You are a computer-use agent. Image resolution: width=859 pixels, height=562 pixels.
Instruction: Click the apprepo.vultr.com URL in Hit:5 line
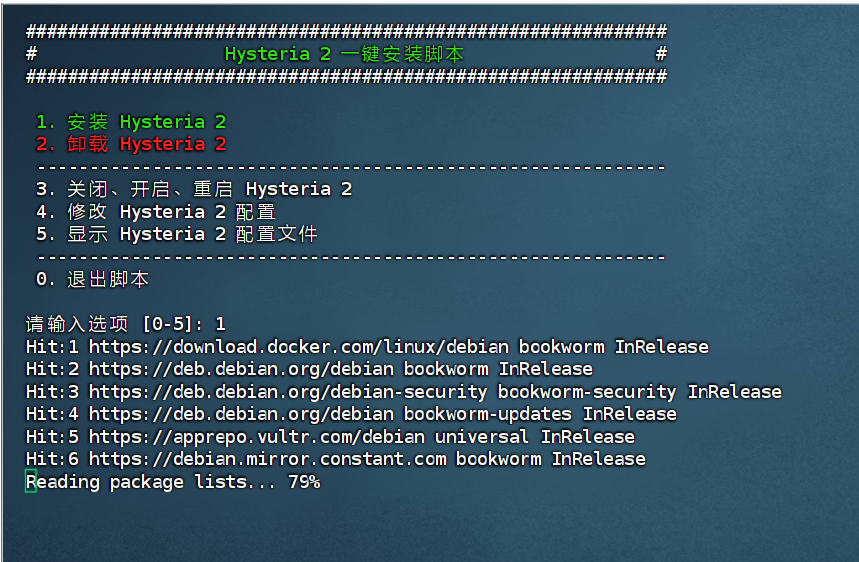pos(256,437)
